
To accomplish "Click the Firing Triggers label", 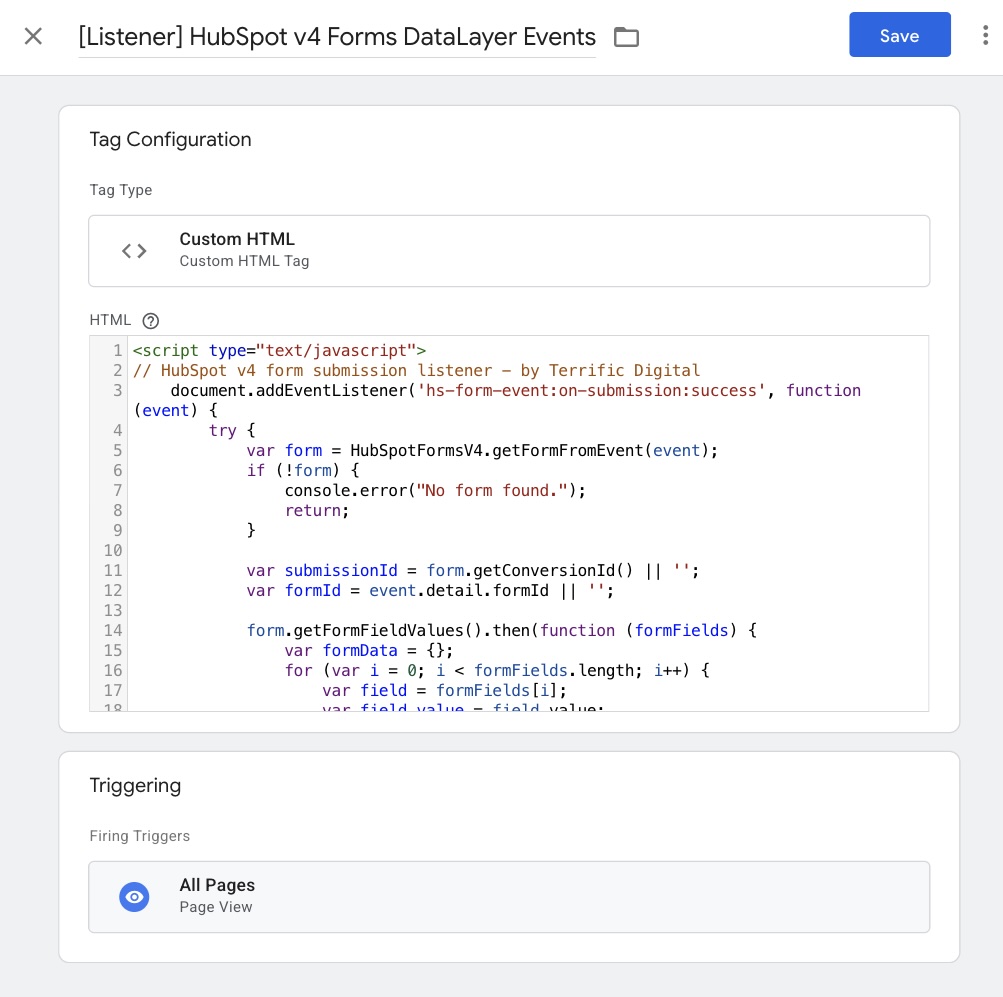I will (x=139, y=836).
